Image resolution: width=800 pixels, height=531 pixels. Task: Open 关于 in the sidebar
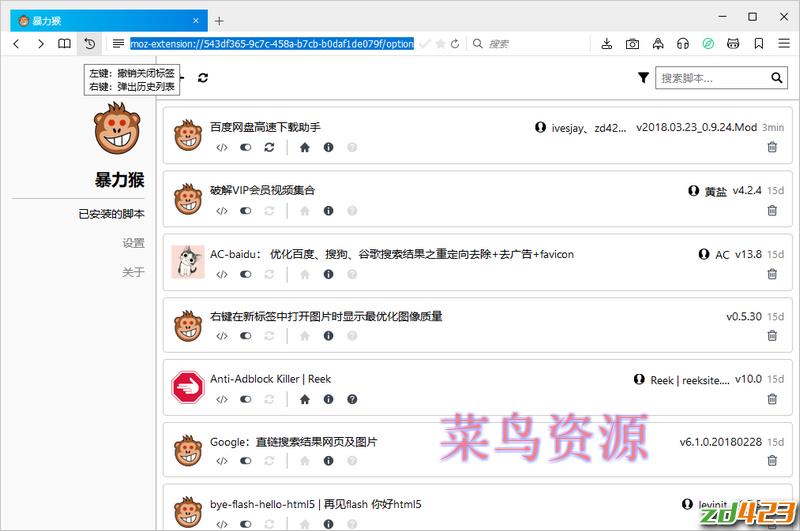tap(133, 272)
